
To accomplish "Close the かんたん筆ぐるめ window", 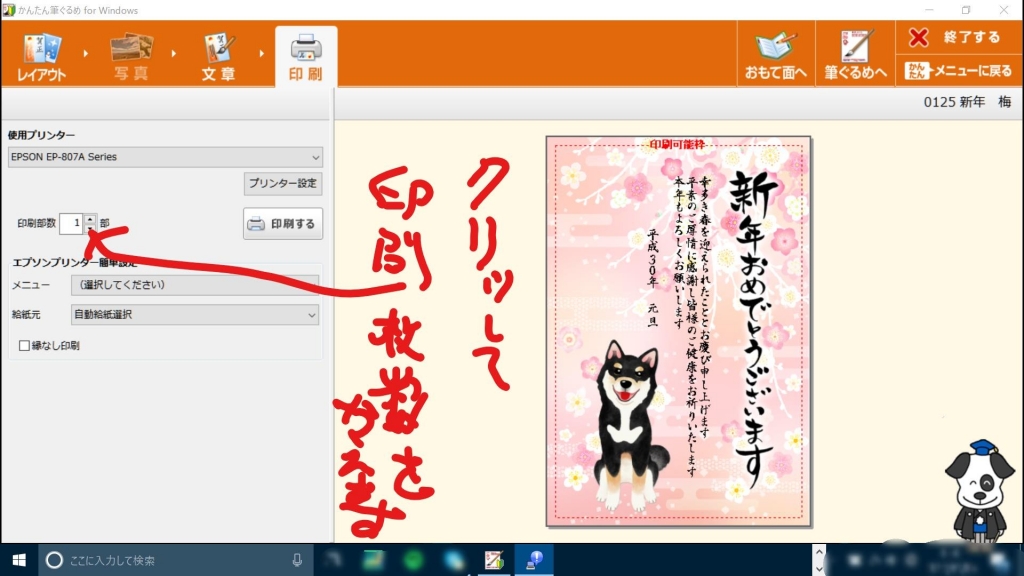I will tap(1004, 10).
